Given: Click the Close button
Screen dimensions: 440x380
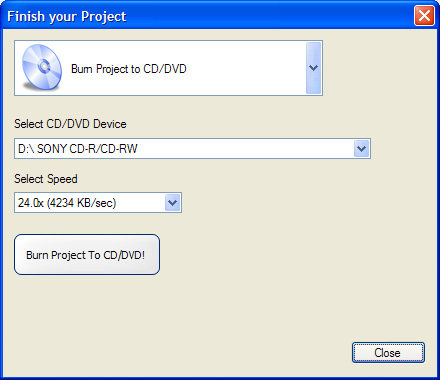Looking at the screenshot, I should coord(388,353).
